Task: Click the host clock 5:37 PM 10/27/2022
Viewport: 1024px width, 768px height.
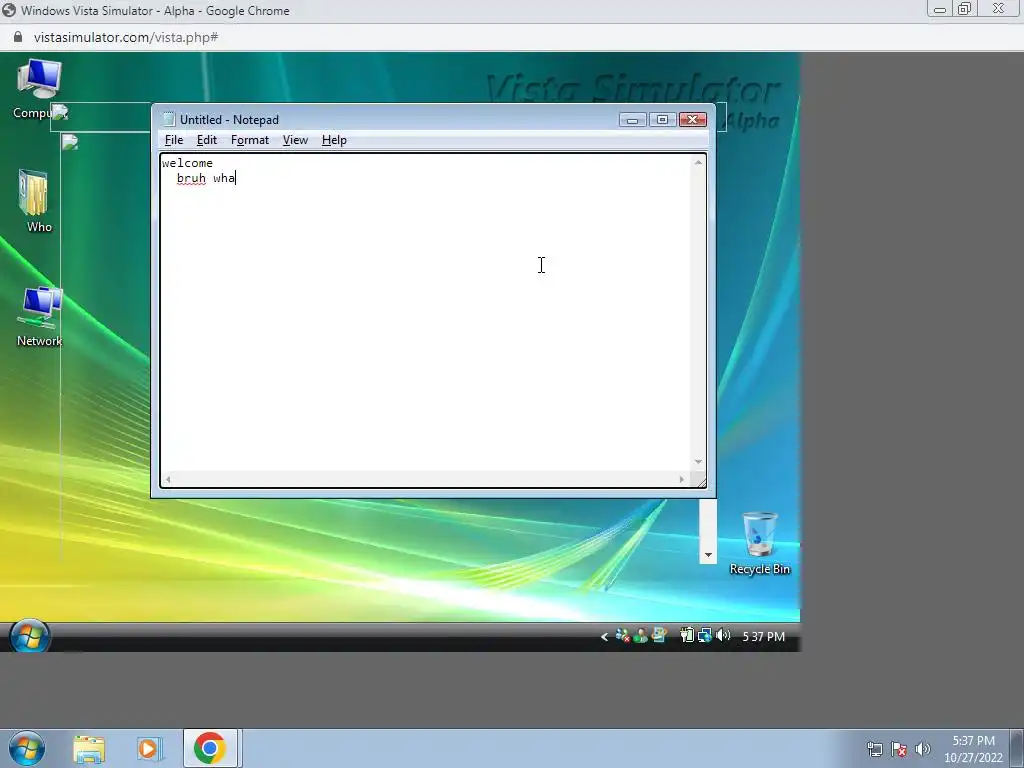Action: coord(973,749)
